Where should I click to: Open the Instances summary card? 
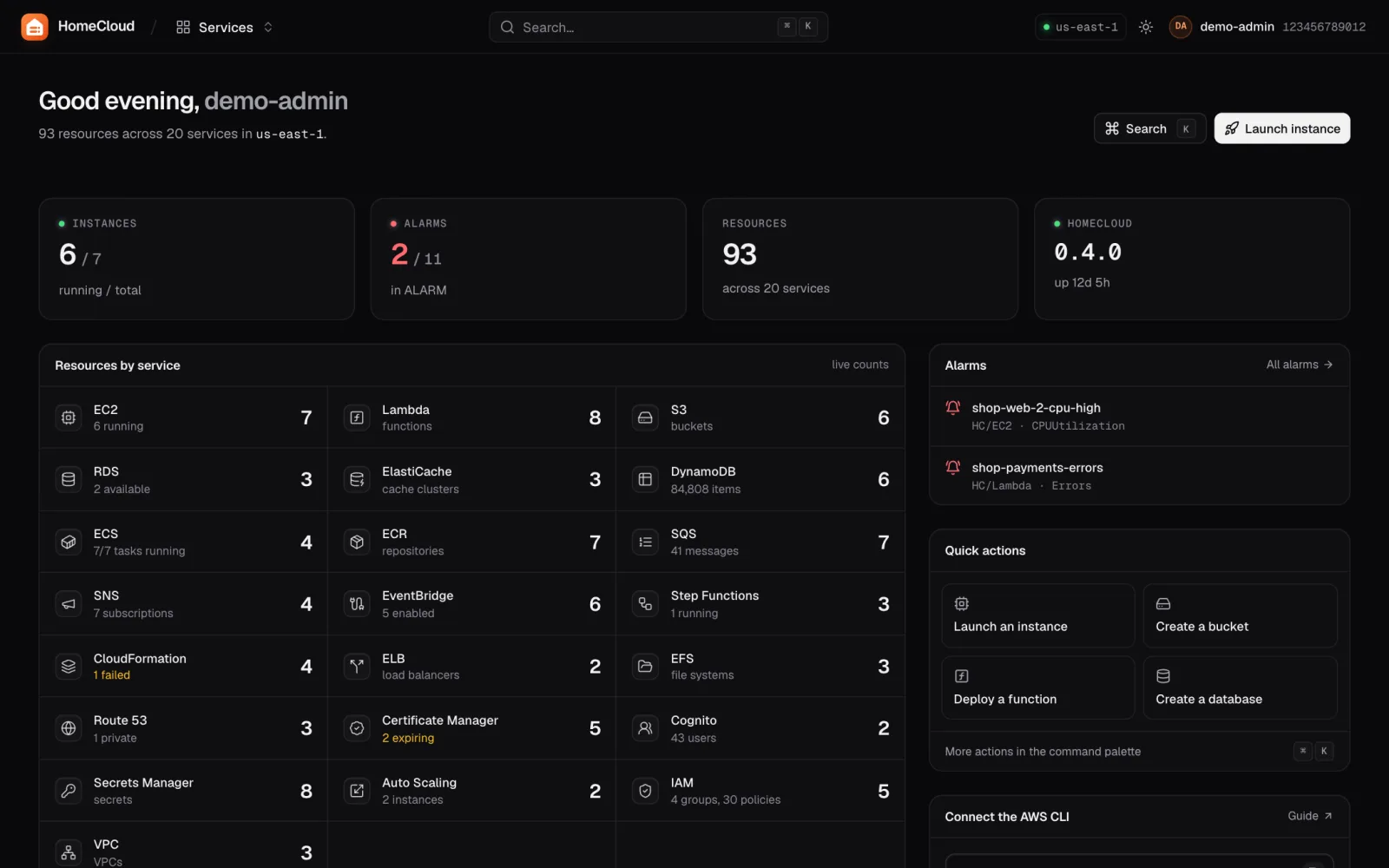click(x=197, y=259)
